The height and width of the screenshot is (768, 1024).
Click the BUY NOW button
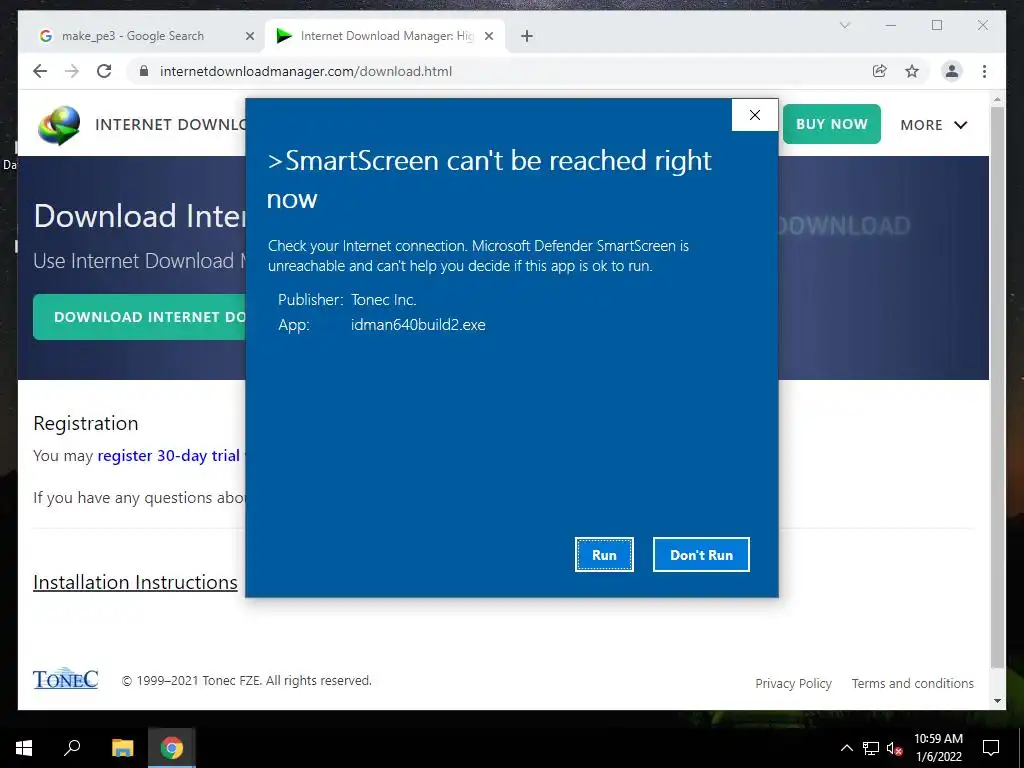(831, 124)
